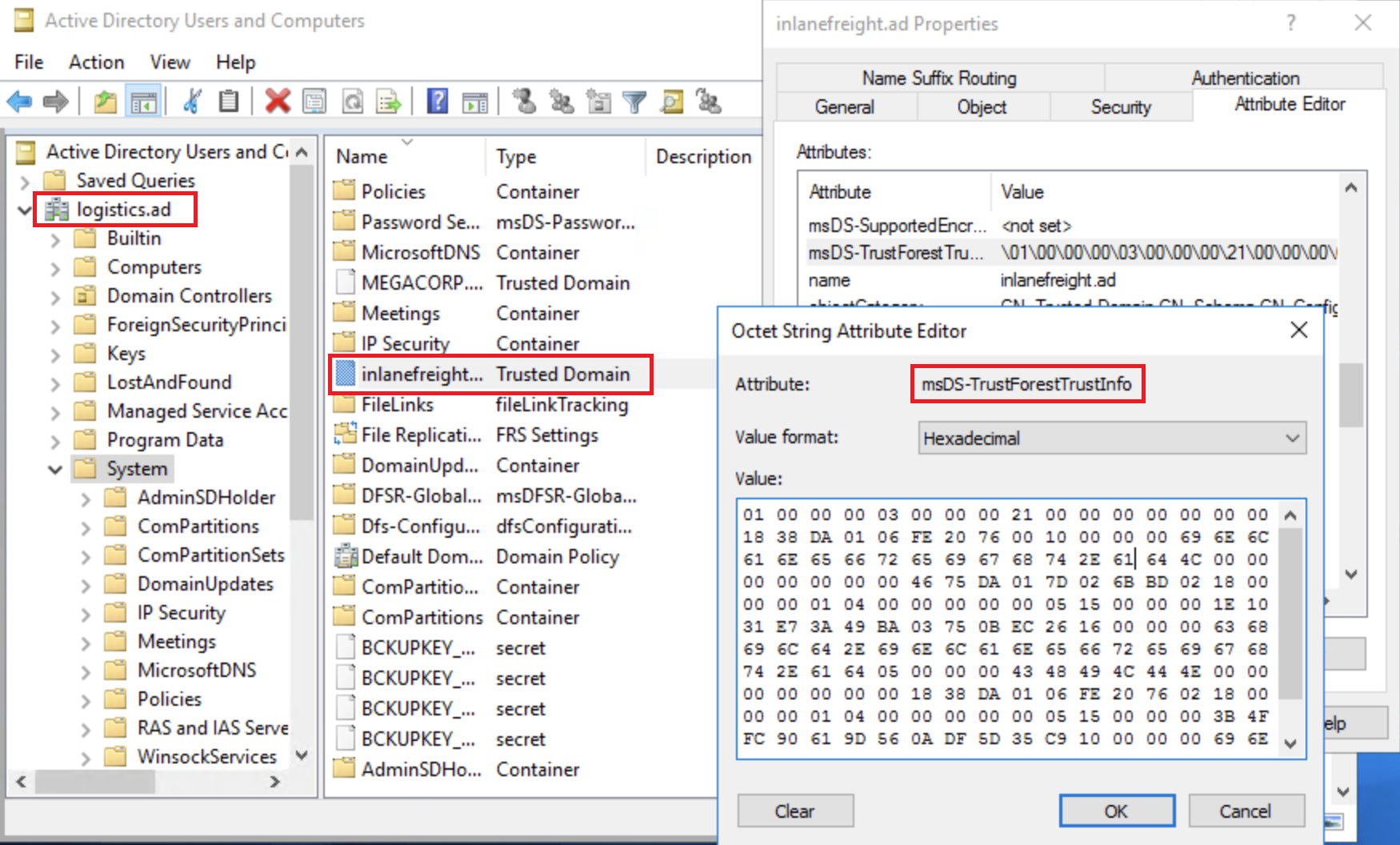Click the create new user icon
1400x845 pixels.
(524, 102)
